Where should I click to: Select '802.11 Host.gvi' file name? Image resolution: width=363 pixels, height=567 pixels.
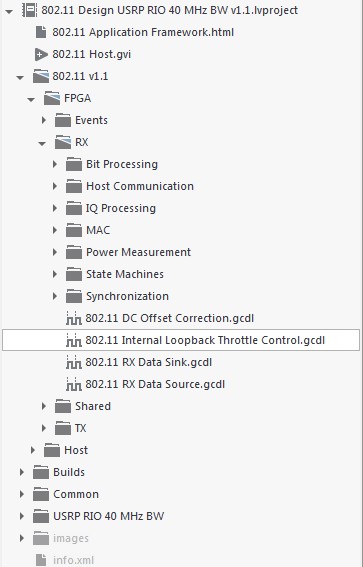point(91,54)
